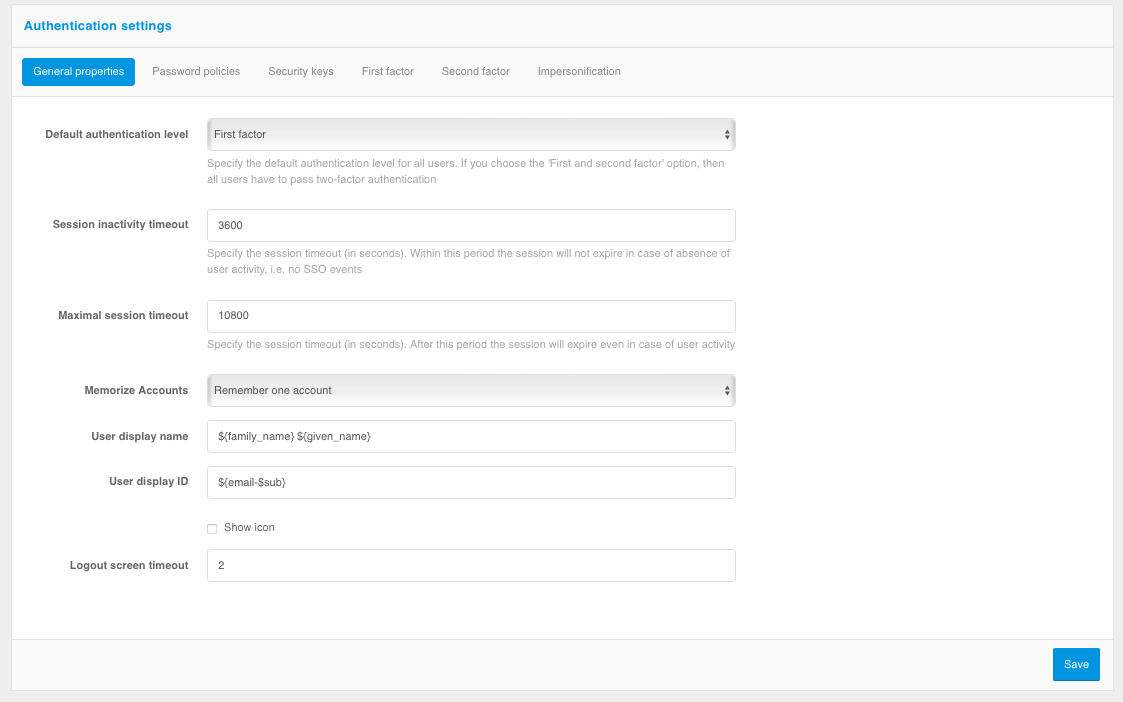Enable the Show icon checkbox
This screenshot has height=702, width=1123.
click(x=212, y=528)
